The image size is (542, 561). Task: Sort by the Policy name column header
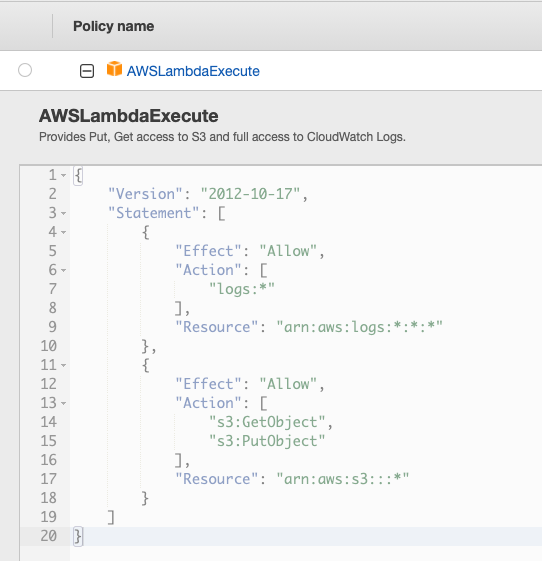pyautogui.click(x=113, y=26)
